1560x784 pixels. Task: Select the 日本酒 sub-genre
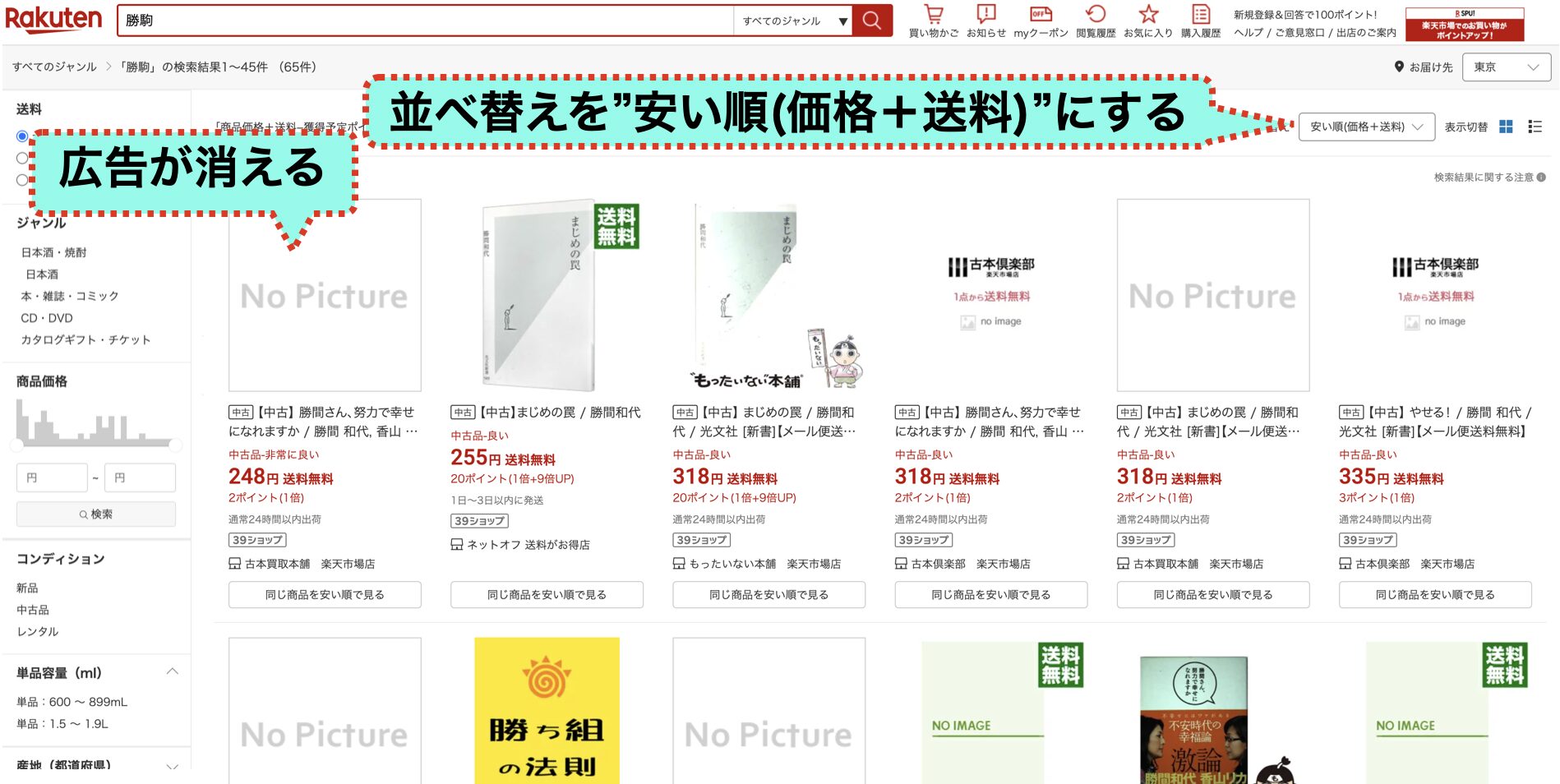42,274
